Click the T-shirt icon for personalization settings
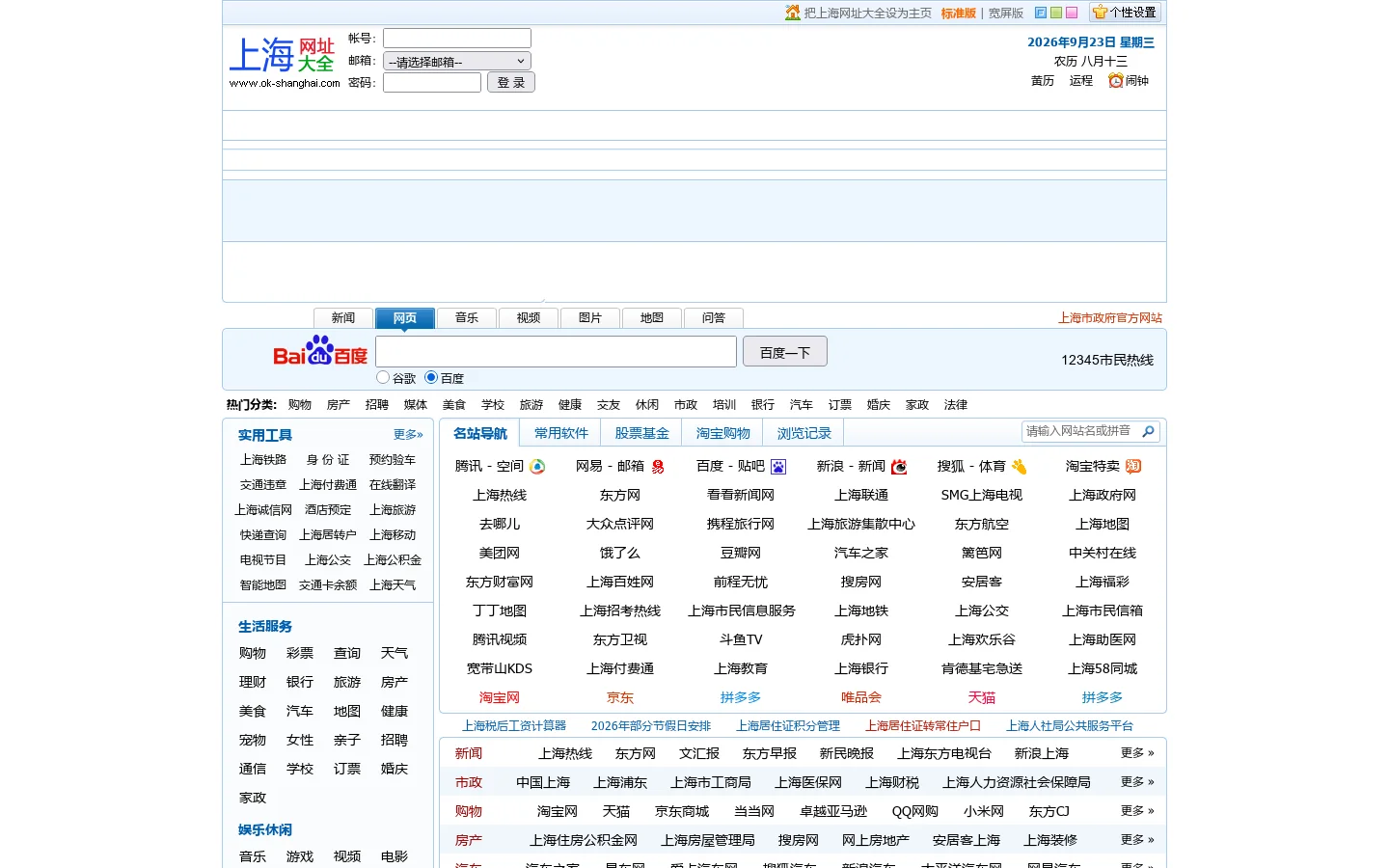Image resolution: width=1389 pixels, height=868 pixels. pos(1100,13)
